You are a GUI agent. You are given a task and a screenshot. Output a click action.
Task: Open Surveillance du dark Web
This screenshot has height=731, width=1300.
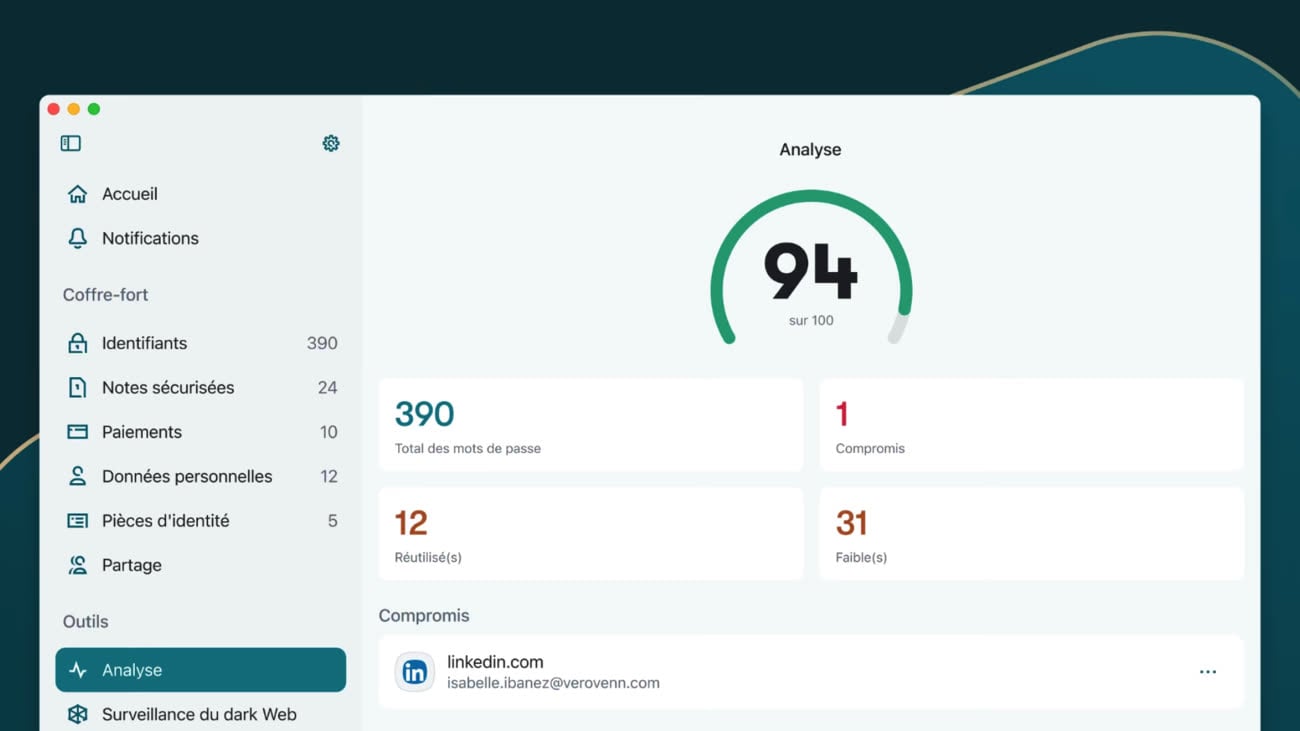200,714
